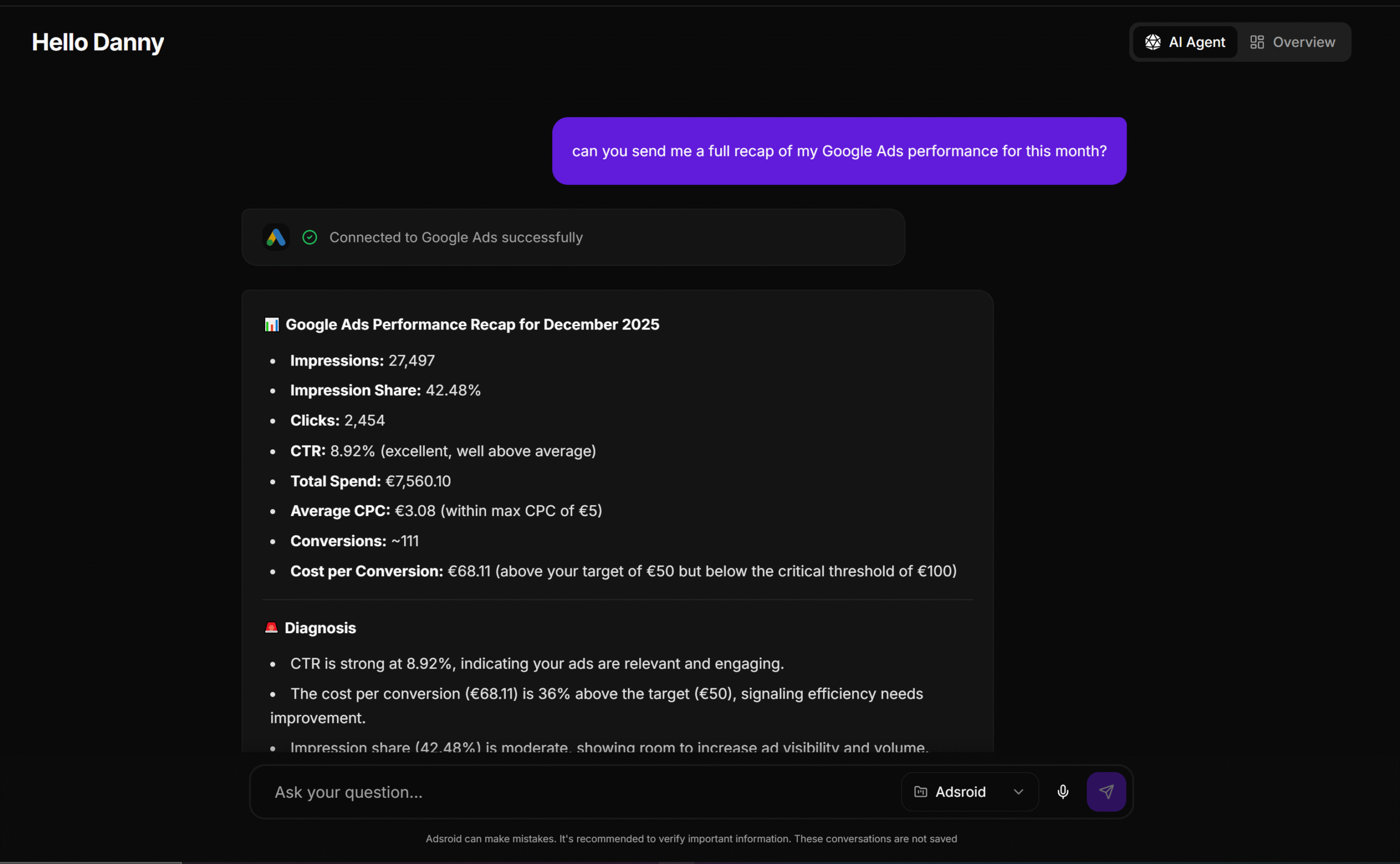Expand the Adsroid dropdown chevron
Viewport: 1400px width, 864px height.
tap(1018, 791)
